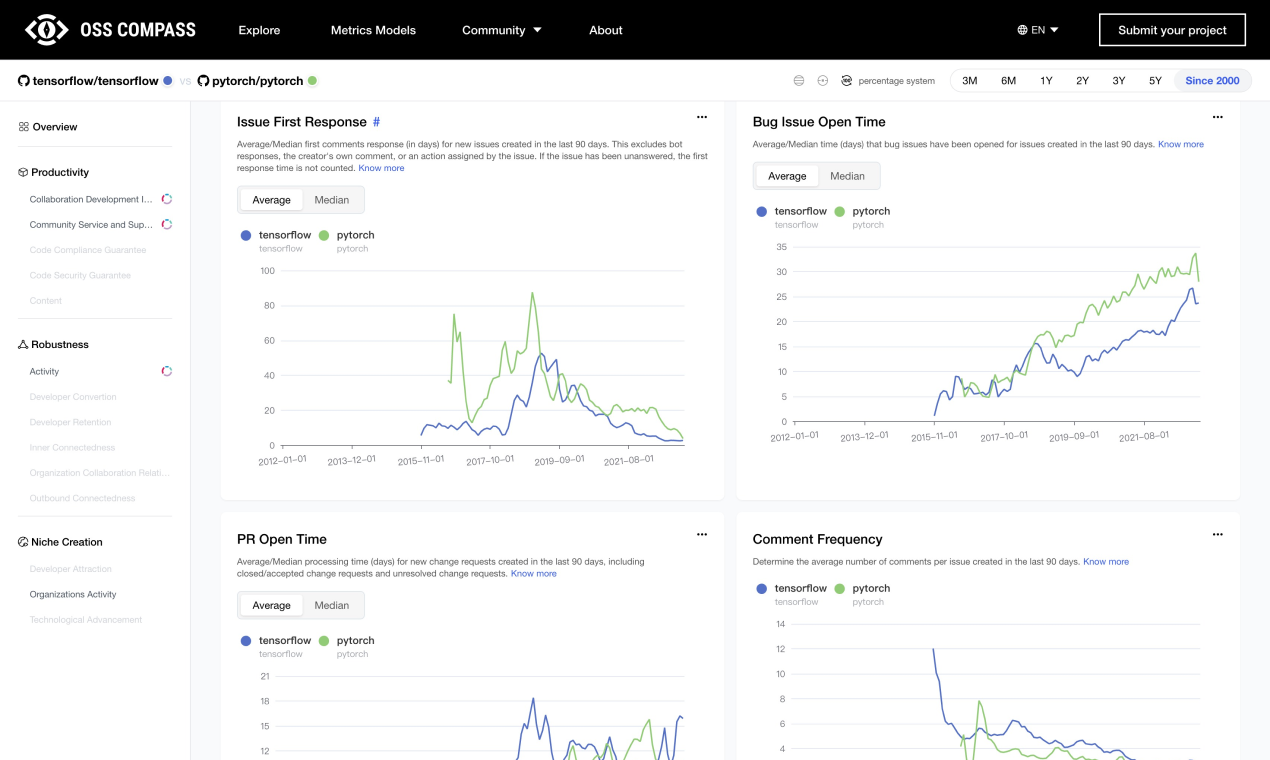
Task: Click the percentage system icon
Action: click(846, 81)
